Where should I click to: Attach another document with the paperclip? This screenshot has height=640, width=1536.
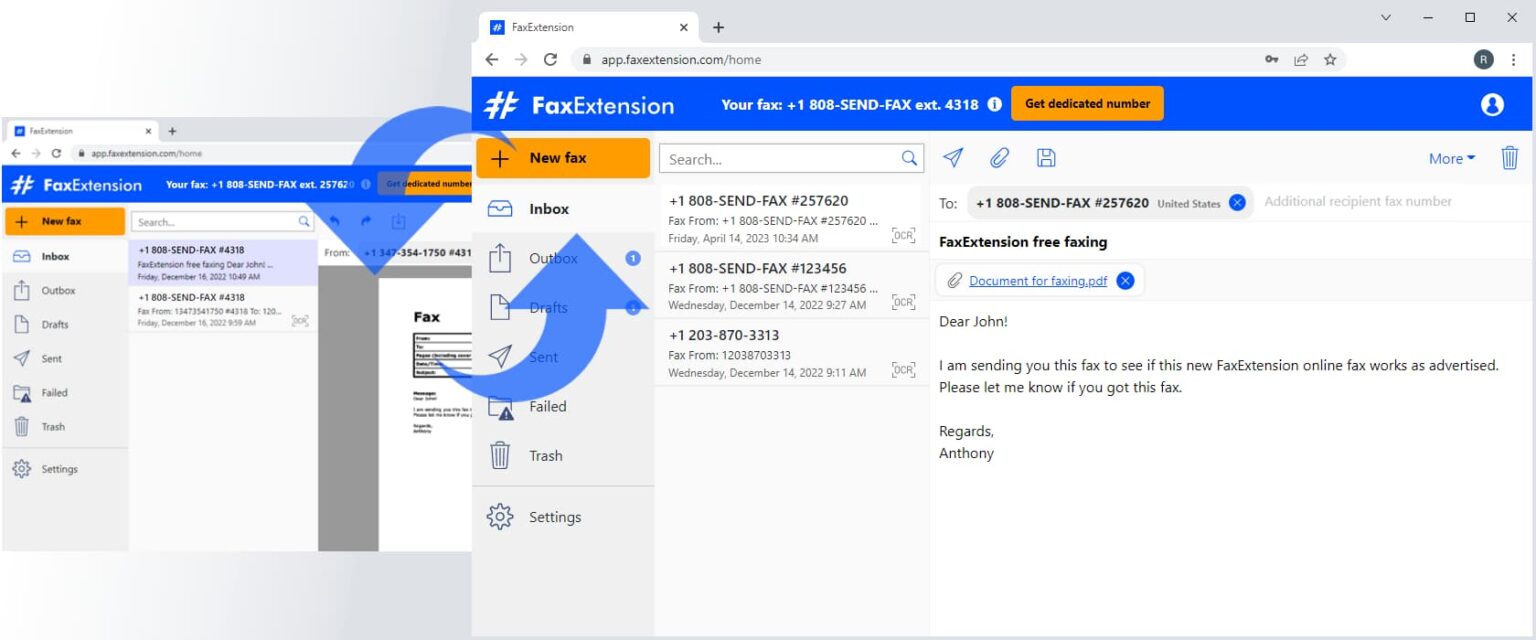tap(998, 157)
